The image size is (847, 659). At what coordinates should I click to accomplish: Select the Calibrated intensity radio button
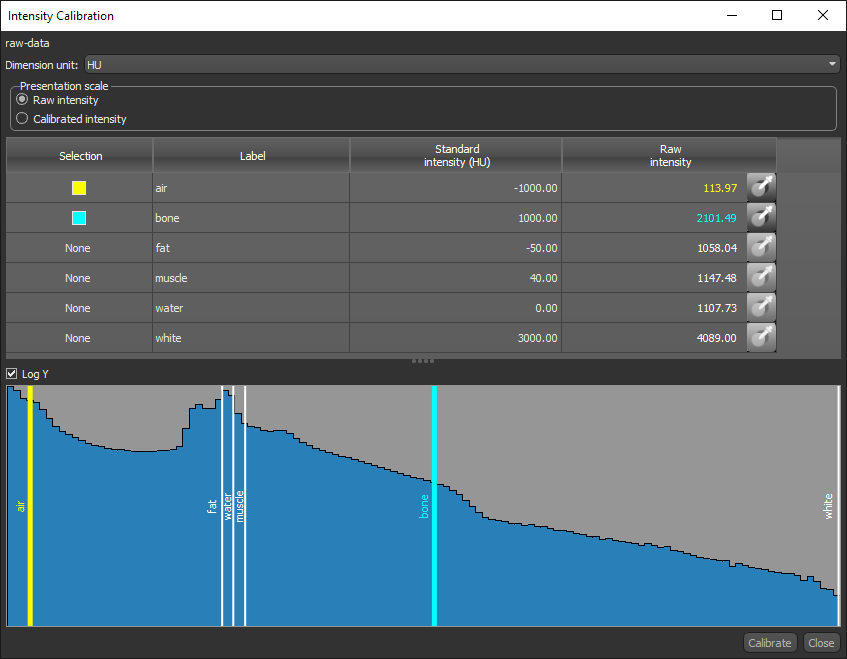(23, 119)
